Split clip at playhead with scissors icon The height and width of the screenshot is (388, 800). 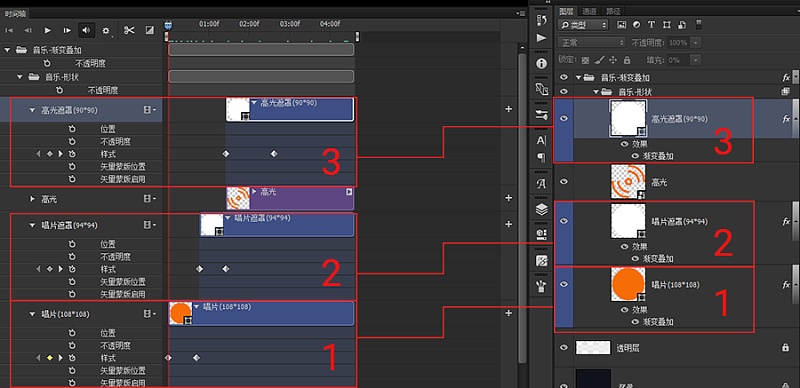pos(129,31)
